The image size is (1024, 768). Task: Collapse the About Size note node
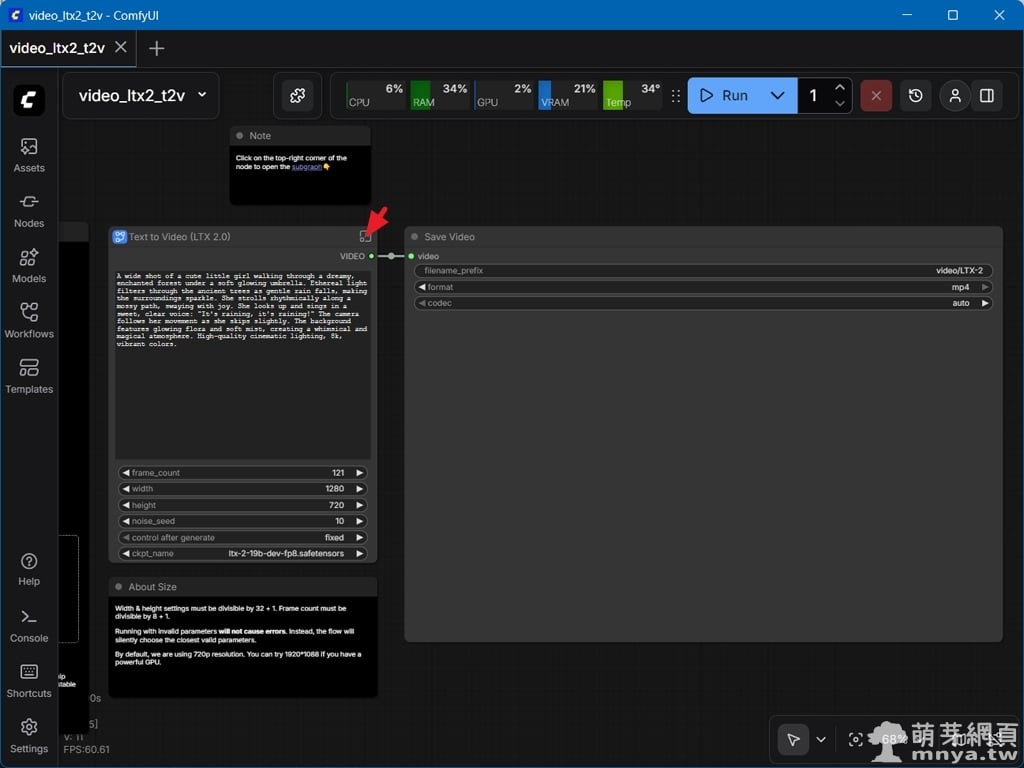coord(119,587)
